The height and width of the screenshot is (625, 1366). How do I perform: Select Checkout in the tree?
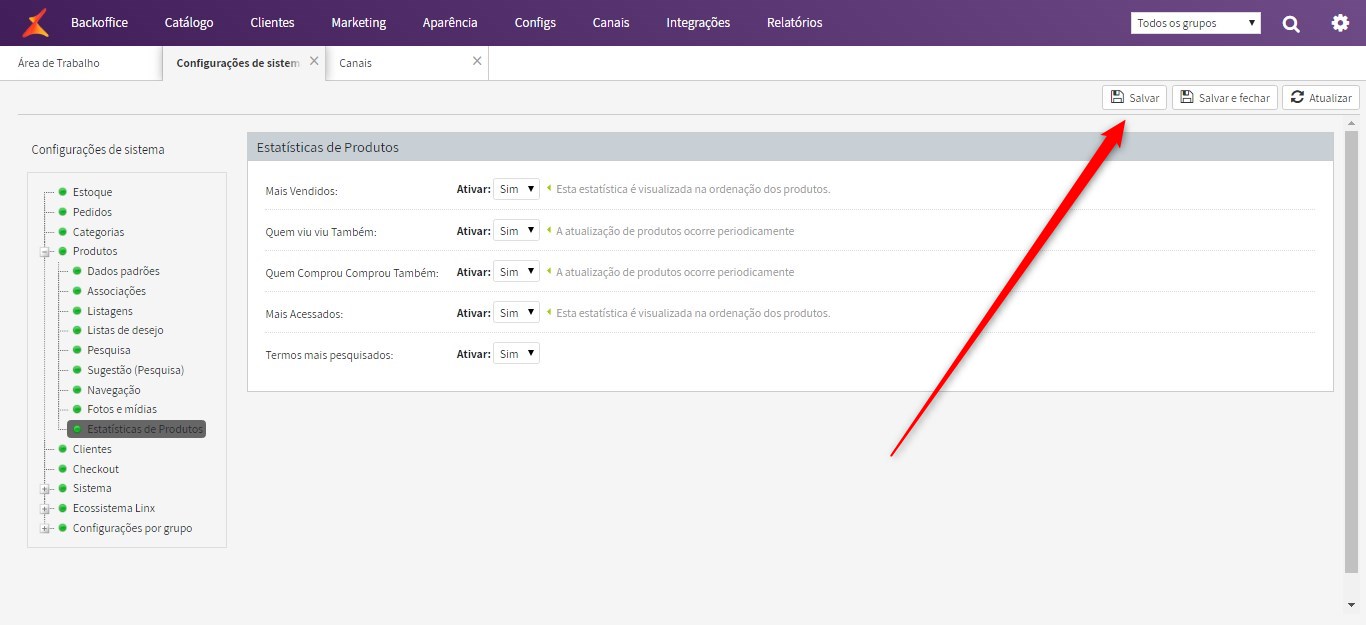(x=96, y=469)
